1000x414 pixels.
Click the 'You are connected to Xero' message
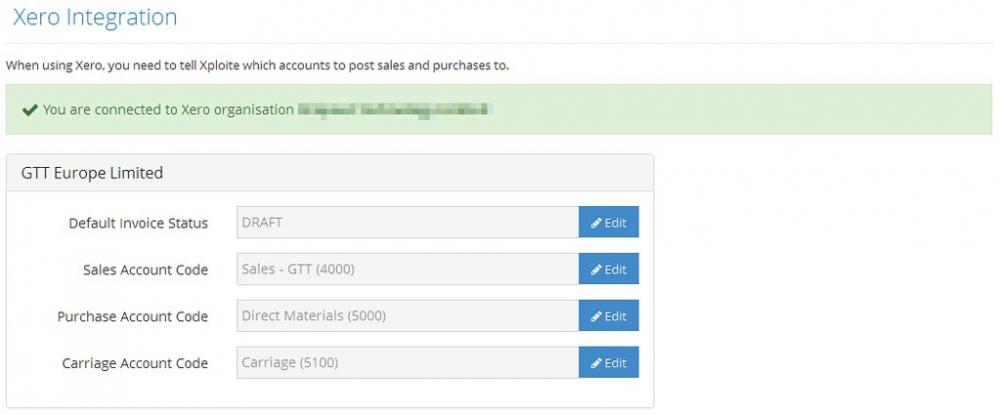168,110
